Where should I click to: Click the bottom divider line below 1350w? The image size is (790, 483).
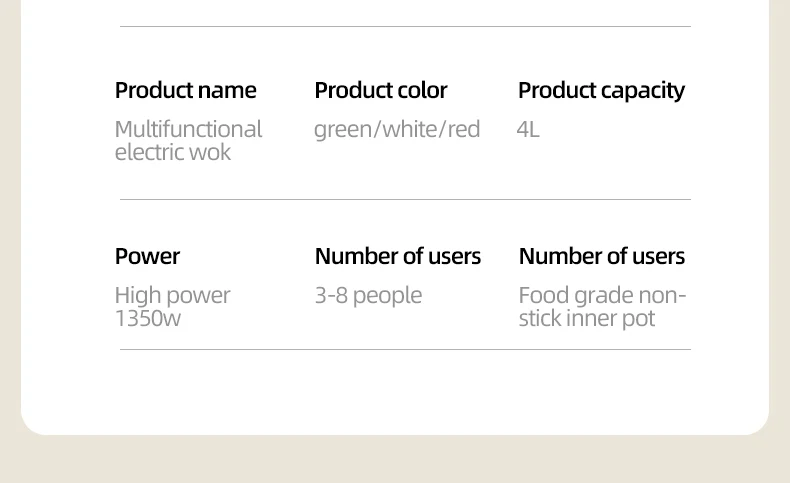(x=405, y=349)
